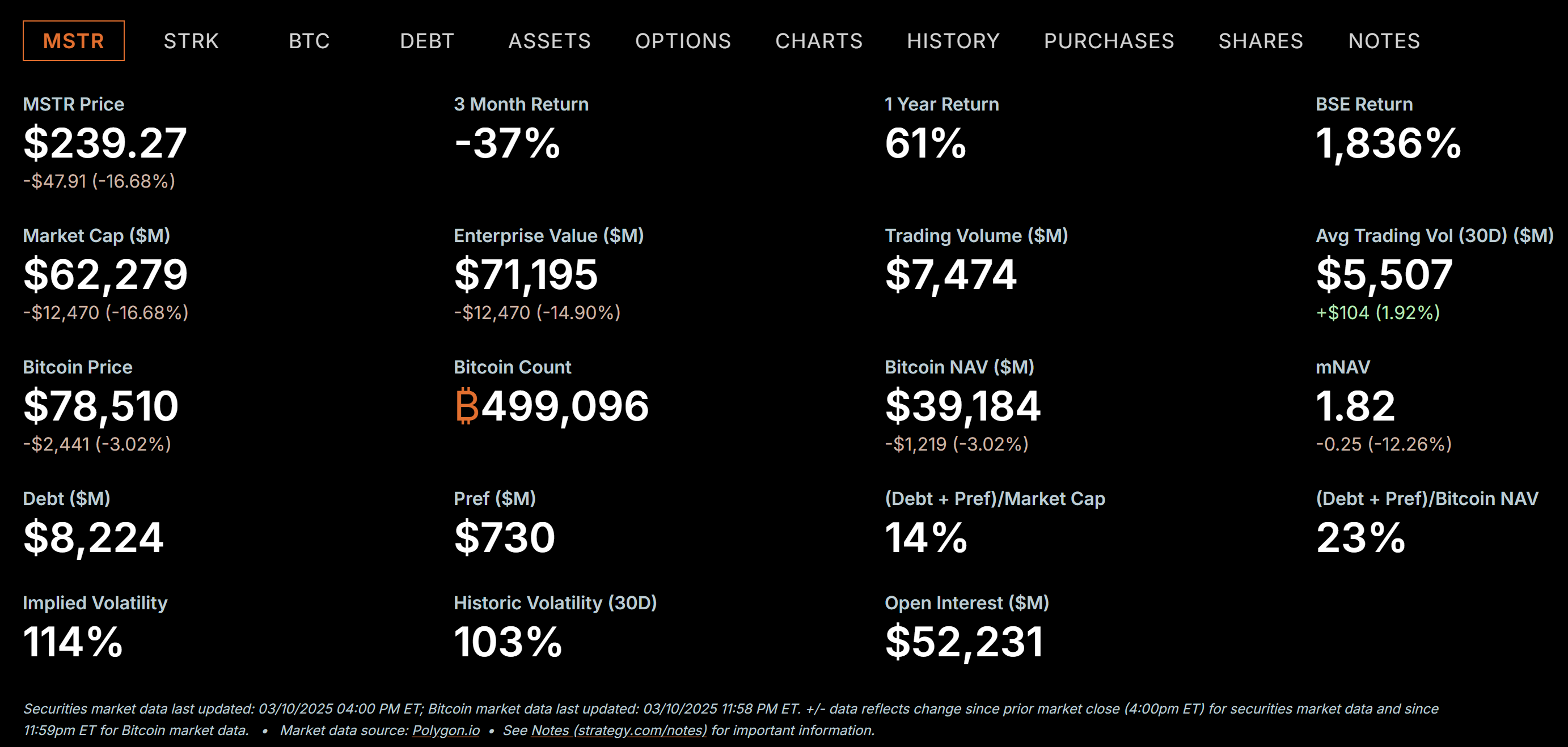Show the CHARTS tab
1568x747 pixels.
[x=819, y=41]
